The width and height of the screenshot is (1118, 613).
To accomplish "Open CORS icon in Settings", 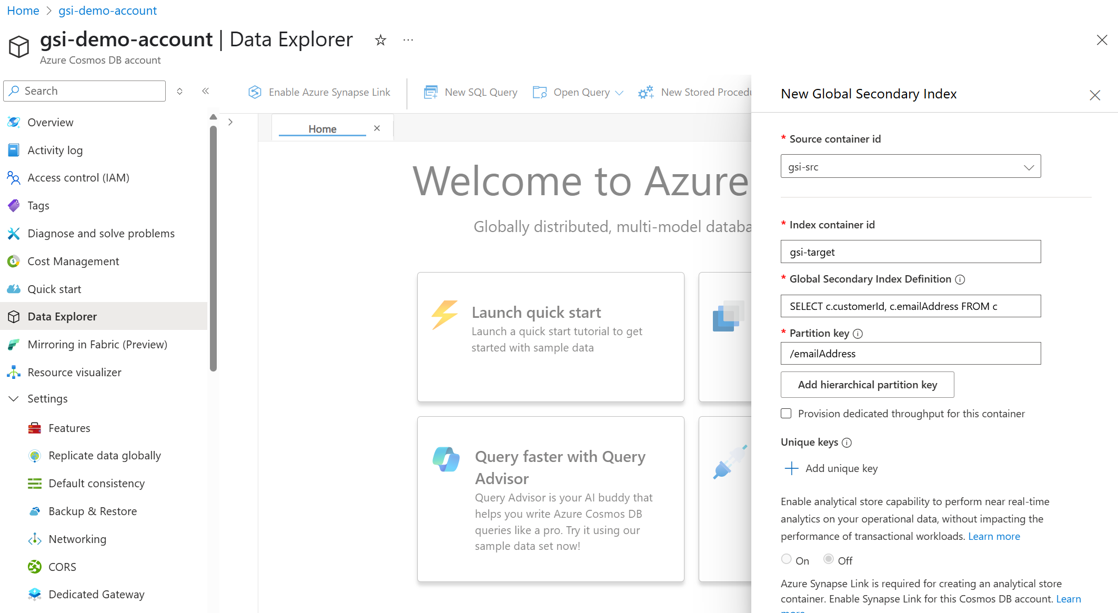I will coord(34,567).
